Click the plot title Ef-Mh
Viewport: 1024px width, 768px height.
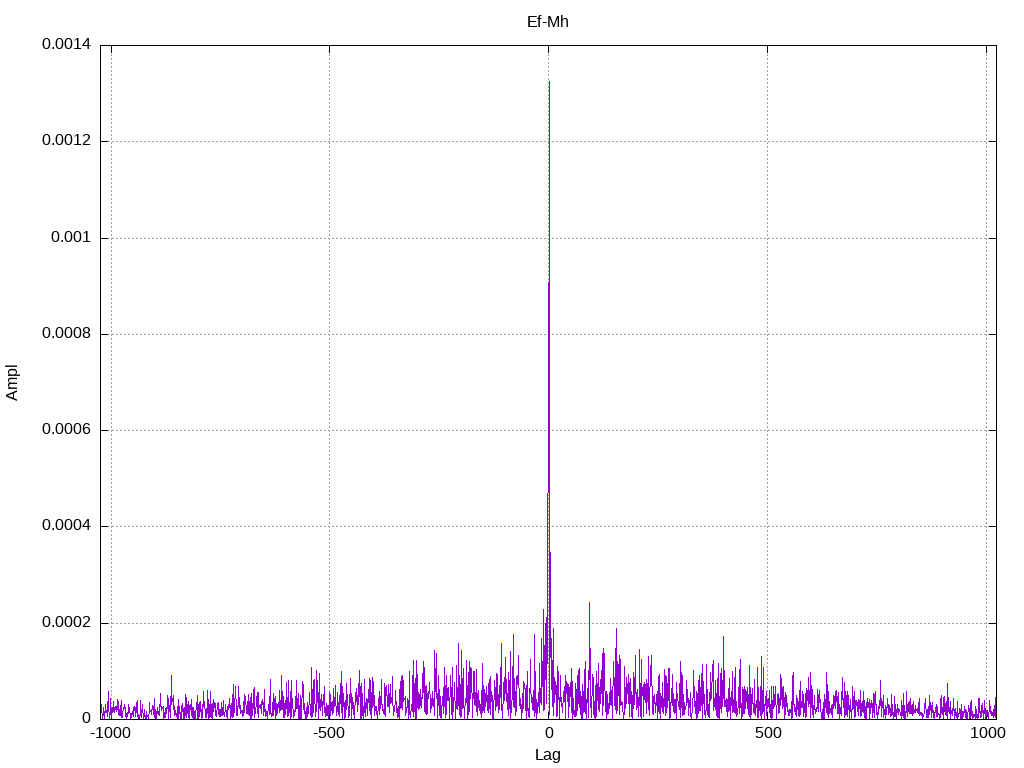(x=547, y=22)
